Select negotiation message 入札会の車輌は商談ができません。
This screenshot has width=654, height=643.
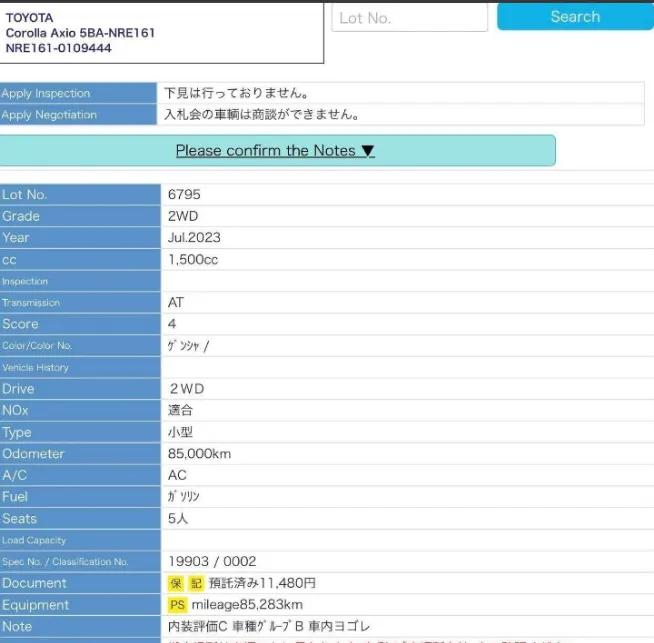click(x=262, y=114)
